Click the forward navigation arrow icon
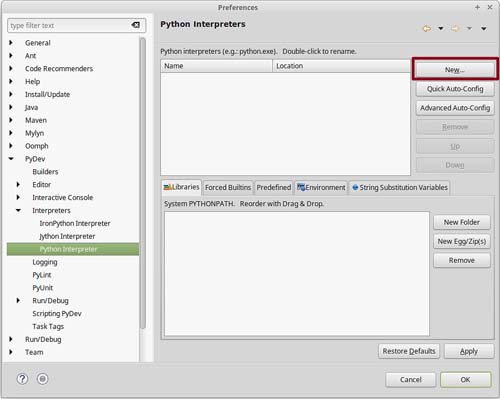Image resolution: width=500 pixels, height=399 pixels. [x=455, y=29]
